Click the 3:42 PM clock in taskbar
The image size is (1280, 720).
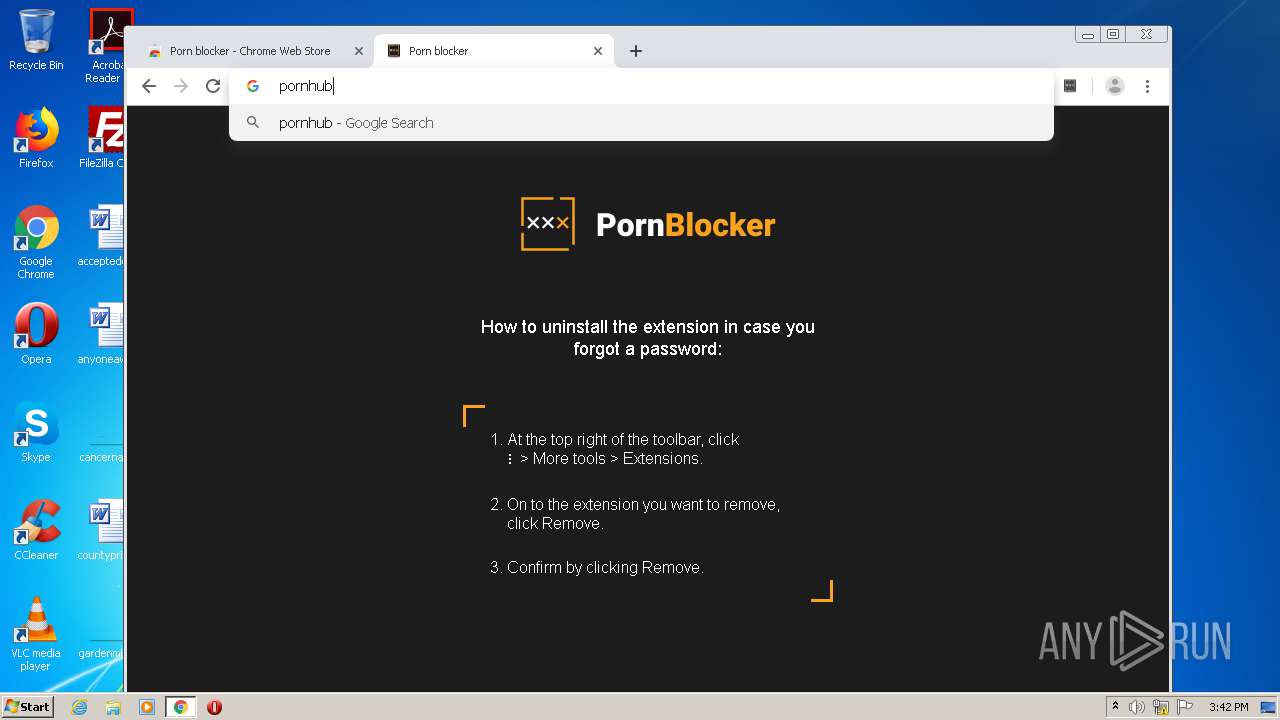point(1228,707)
